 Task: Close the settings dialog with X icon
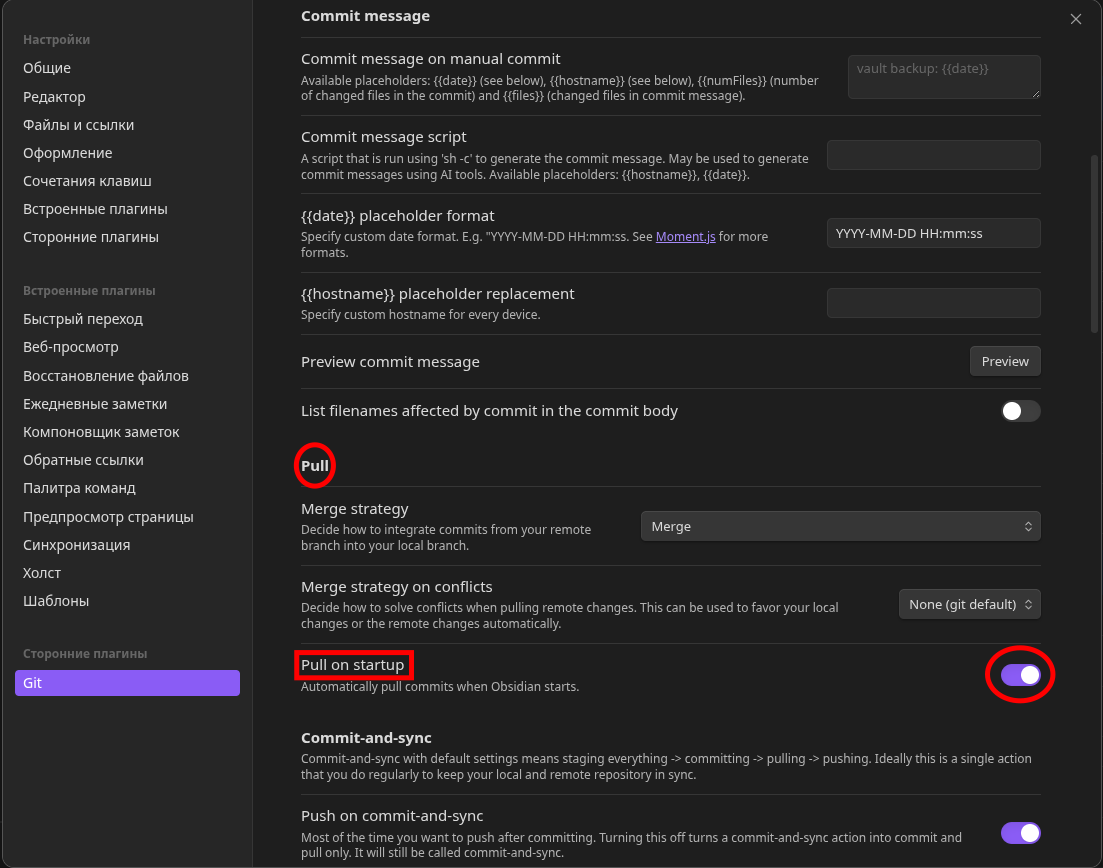[1076, 19]
